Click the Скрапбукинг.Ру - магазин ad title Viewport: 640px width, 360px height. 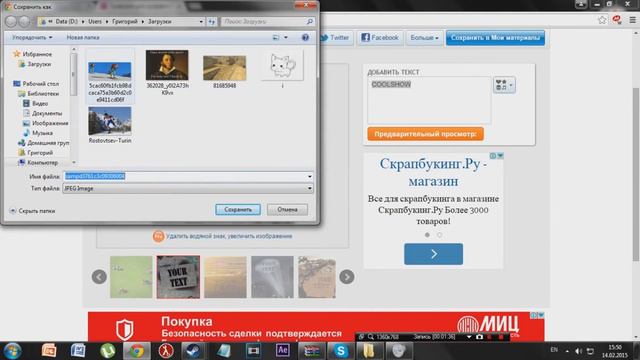433,172
